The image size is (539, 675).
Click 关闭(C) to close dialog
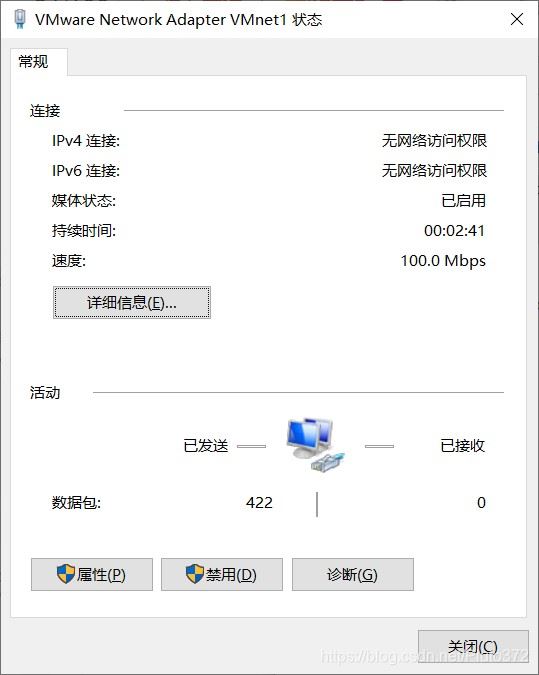click(x=473, y=647)
